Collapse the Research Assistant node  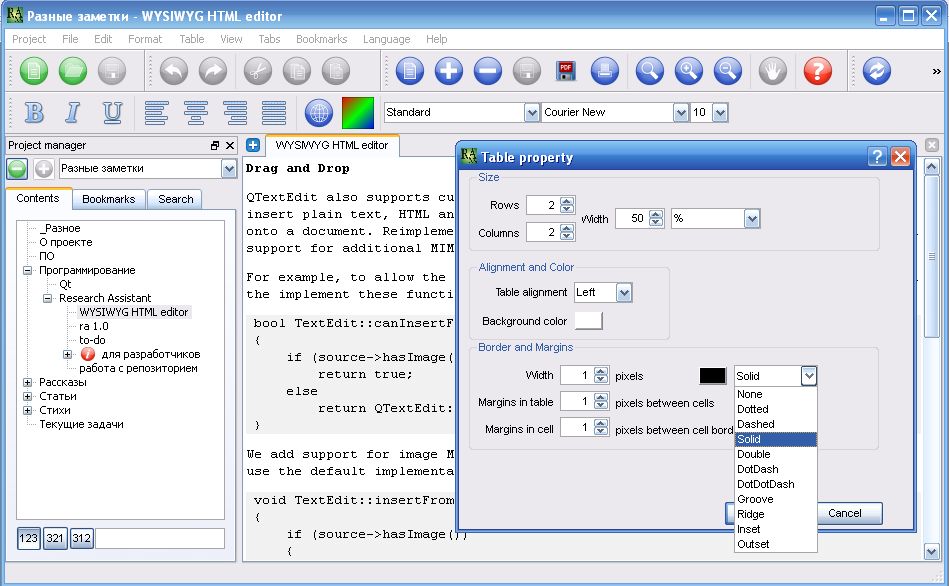click(47, 298)
